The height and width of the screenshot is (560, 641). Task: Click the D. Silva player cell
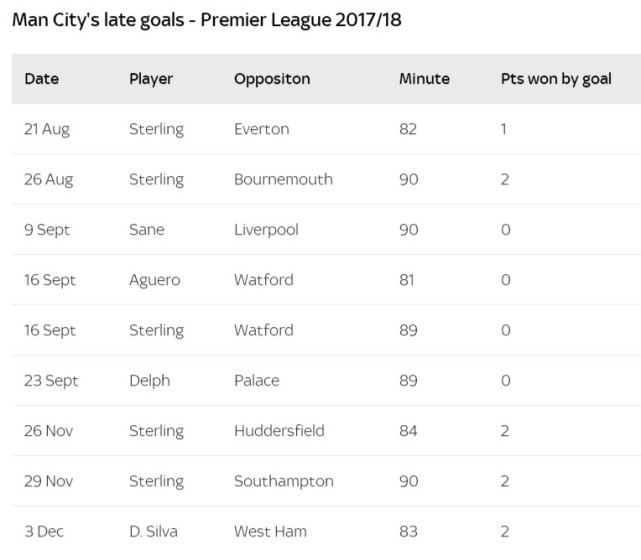click(x=154, y=531)
